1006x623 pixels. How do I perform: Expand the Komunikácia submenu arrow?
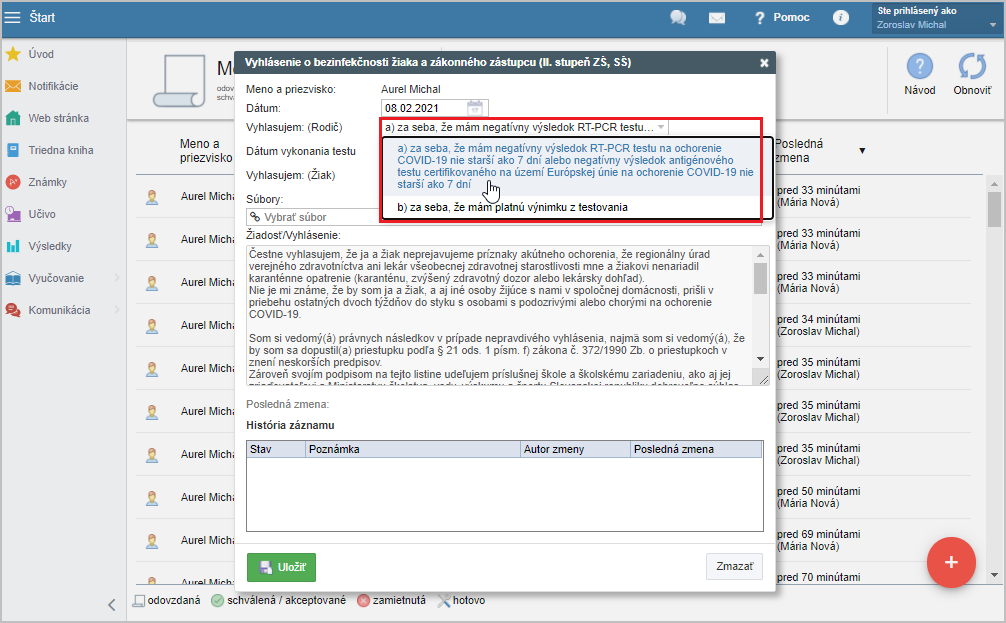tap(117, 310)
